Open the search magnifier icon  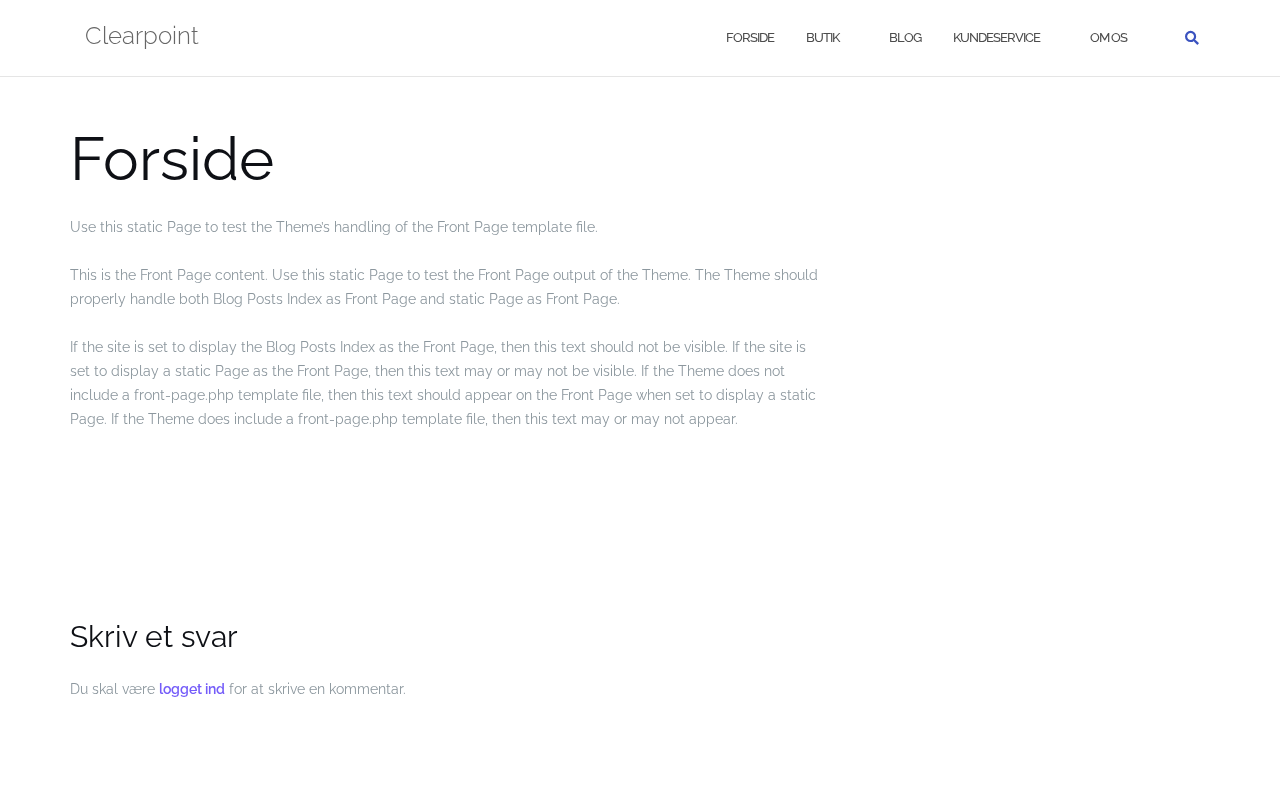click(1191, 38)
